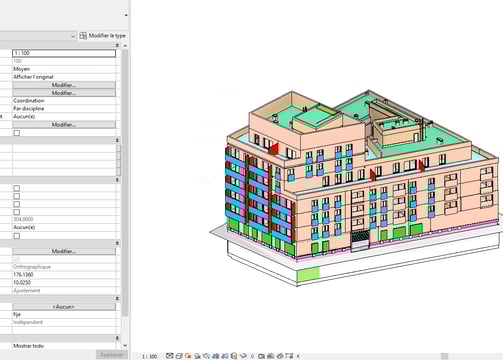Open the Show Rendering Dialog teapot icon
Screen dimensions: 503x360
207,356
